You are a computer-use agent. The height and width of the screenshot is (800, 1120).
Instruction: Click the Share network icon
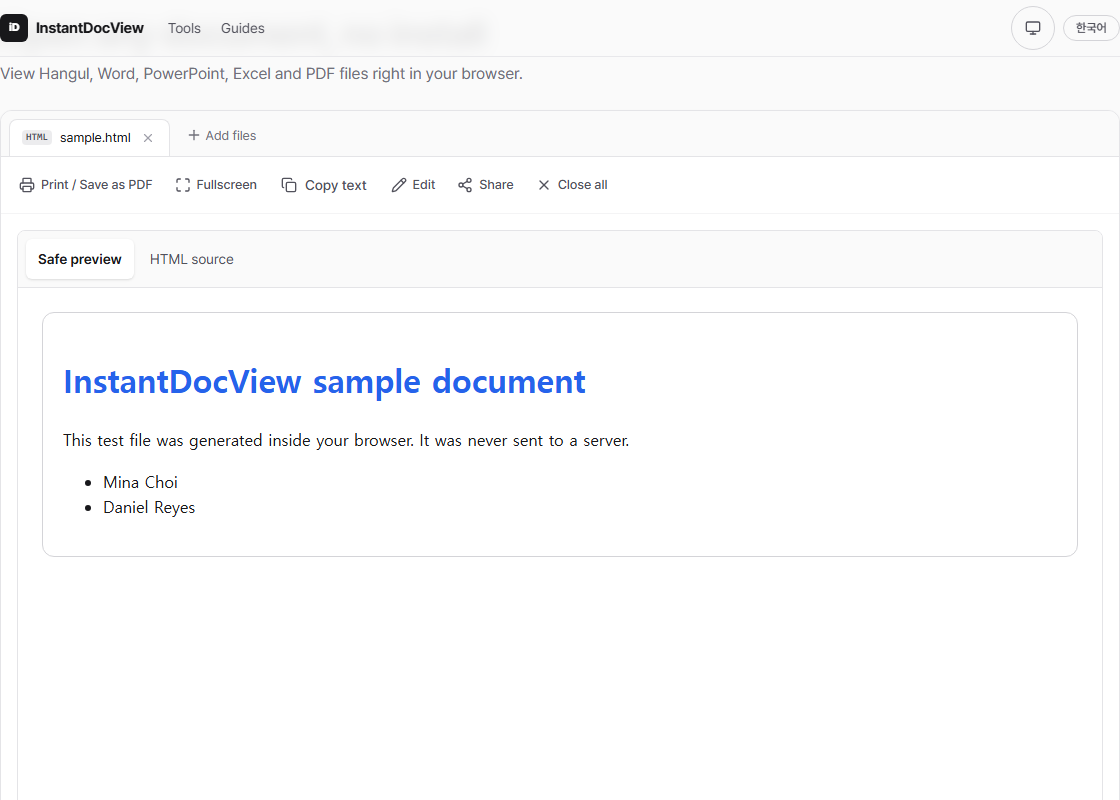coord(465,185)
